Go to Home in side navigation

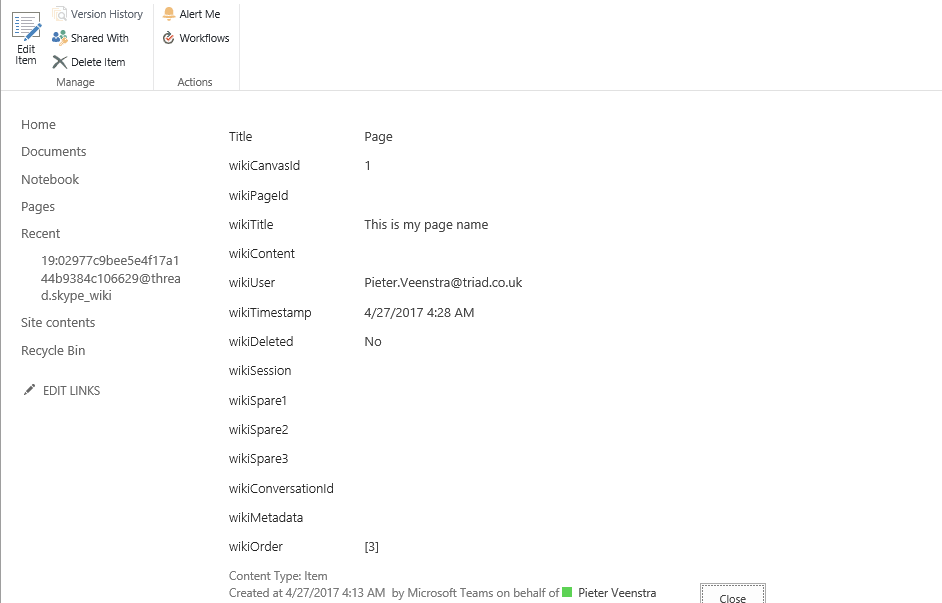tap(38, 124)
